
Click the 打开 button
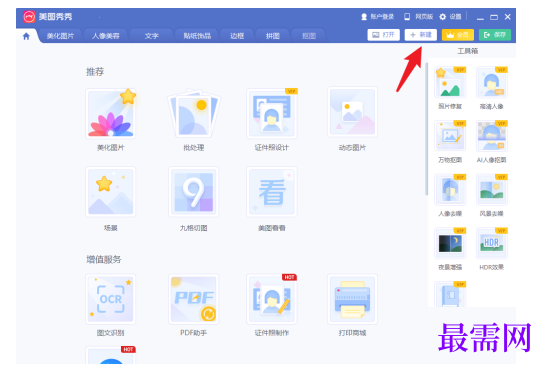pyautogui.click(x=383, y=35)
